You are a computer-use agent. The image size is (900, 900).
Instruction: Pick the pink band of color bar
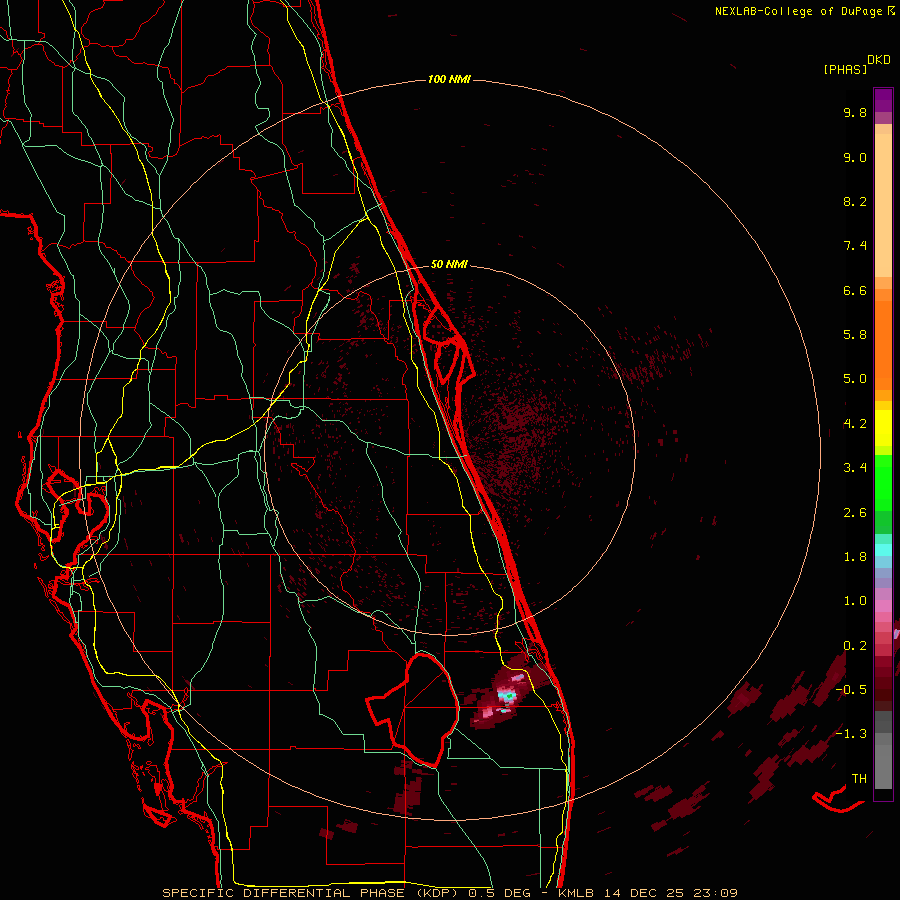883,605
